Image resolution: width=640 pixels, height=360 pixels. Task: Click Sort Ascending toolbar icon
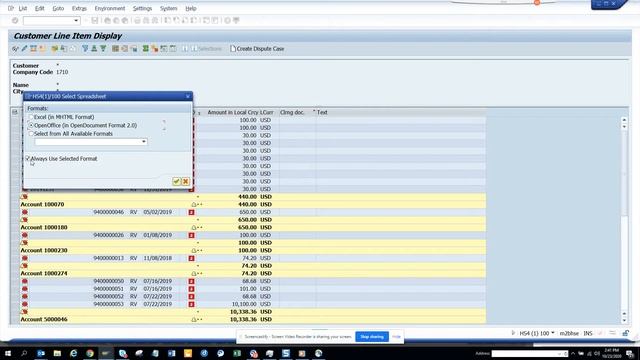point(94,49)
